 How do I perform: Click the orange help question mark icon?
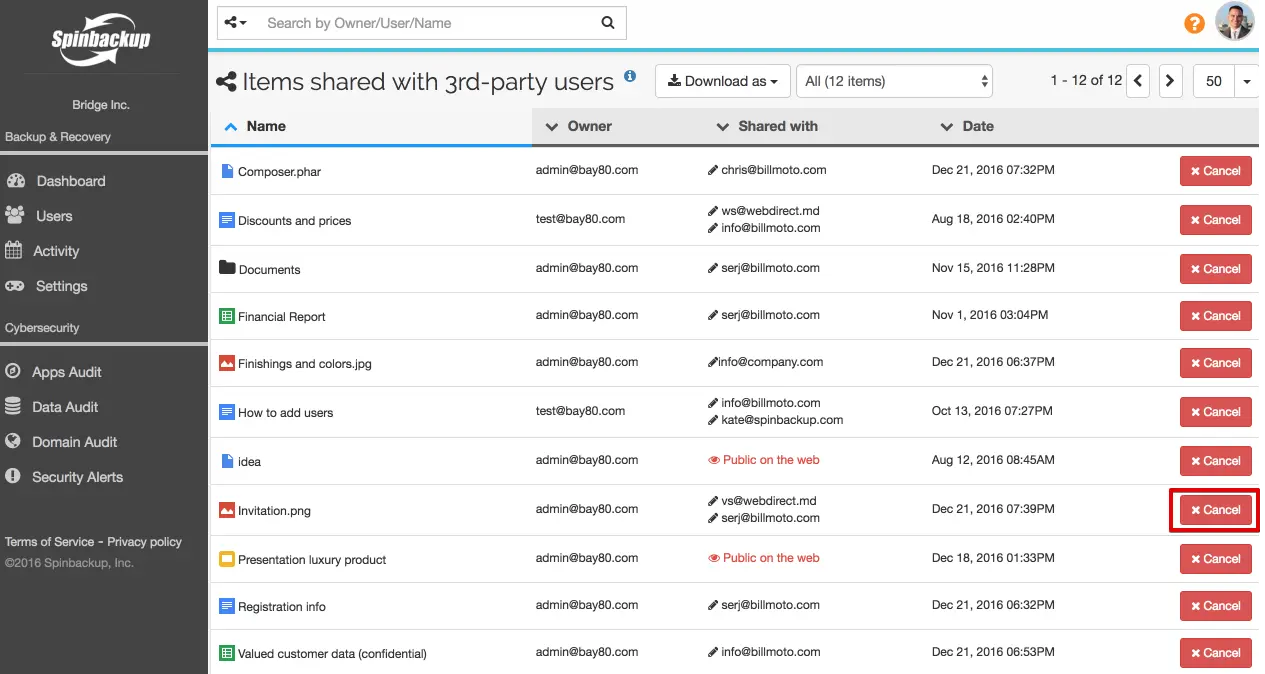click(1194, 23)
